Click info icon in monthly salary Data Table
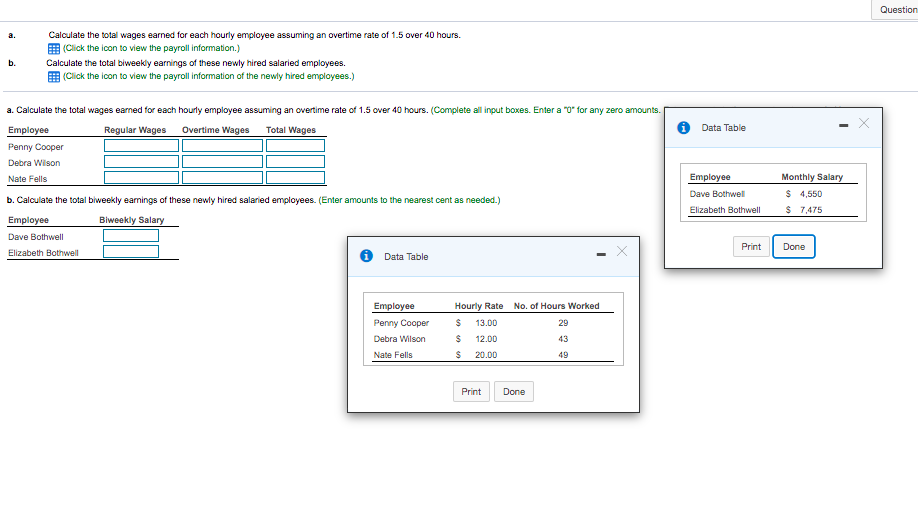 (x=683, y=128)
